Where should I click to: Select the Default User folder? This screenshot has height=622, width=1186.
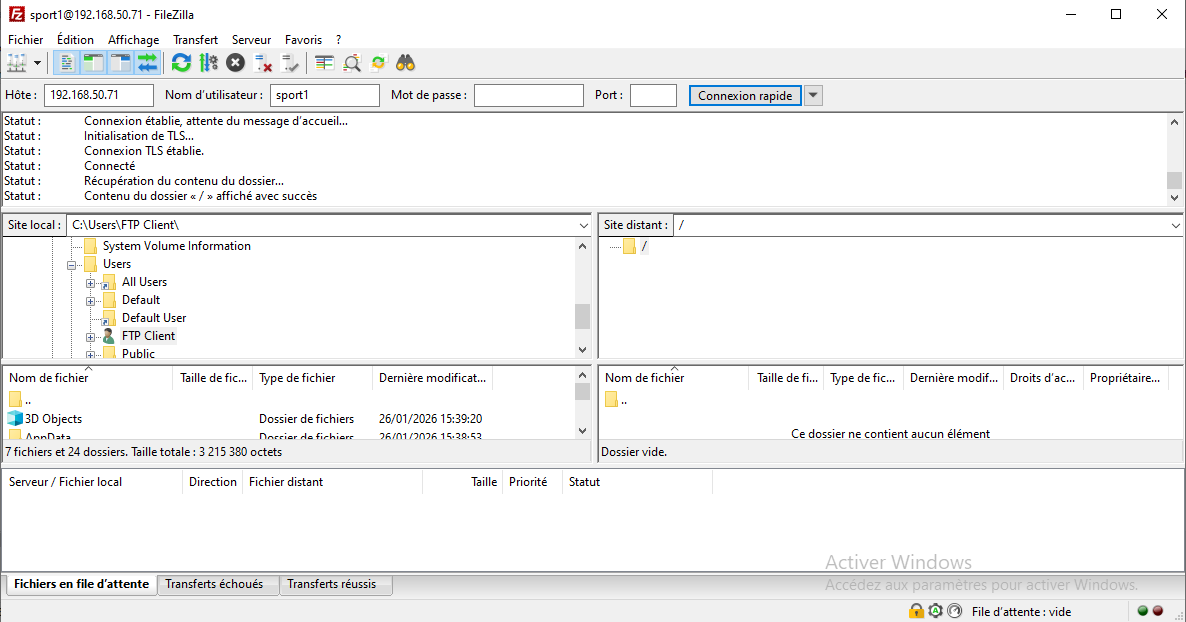click(154, 318)
